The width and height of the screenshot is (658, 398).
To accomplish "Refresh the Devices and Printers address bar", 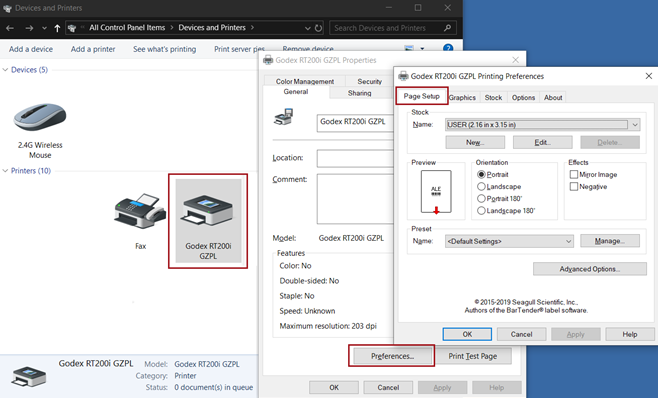I will pyautogui.click(x=319, y=28).
